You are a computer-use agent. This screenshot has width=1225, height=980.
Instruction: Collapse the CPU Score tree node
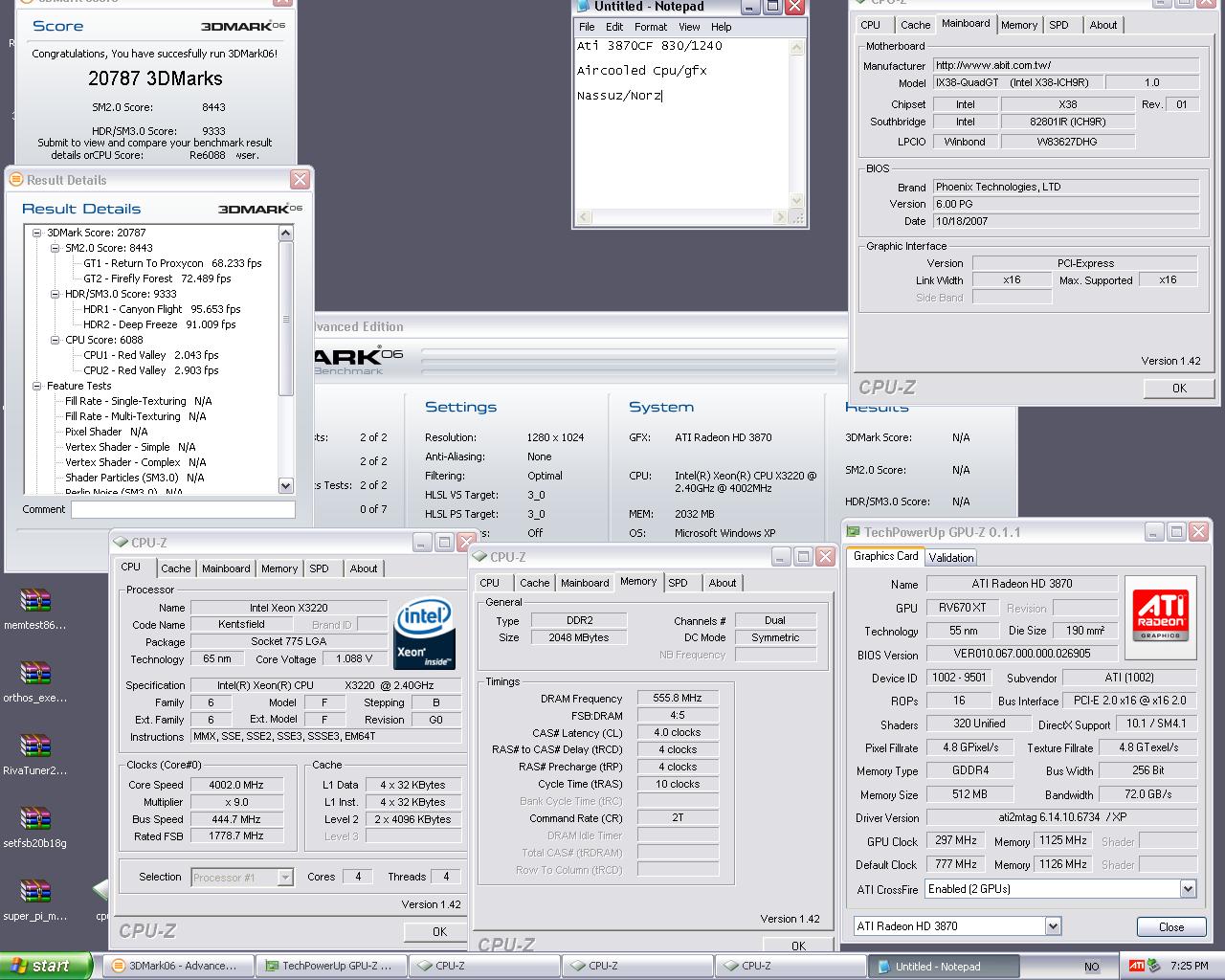[x=55, y=340]
